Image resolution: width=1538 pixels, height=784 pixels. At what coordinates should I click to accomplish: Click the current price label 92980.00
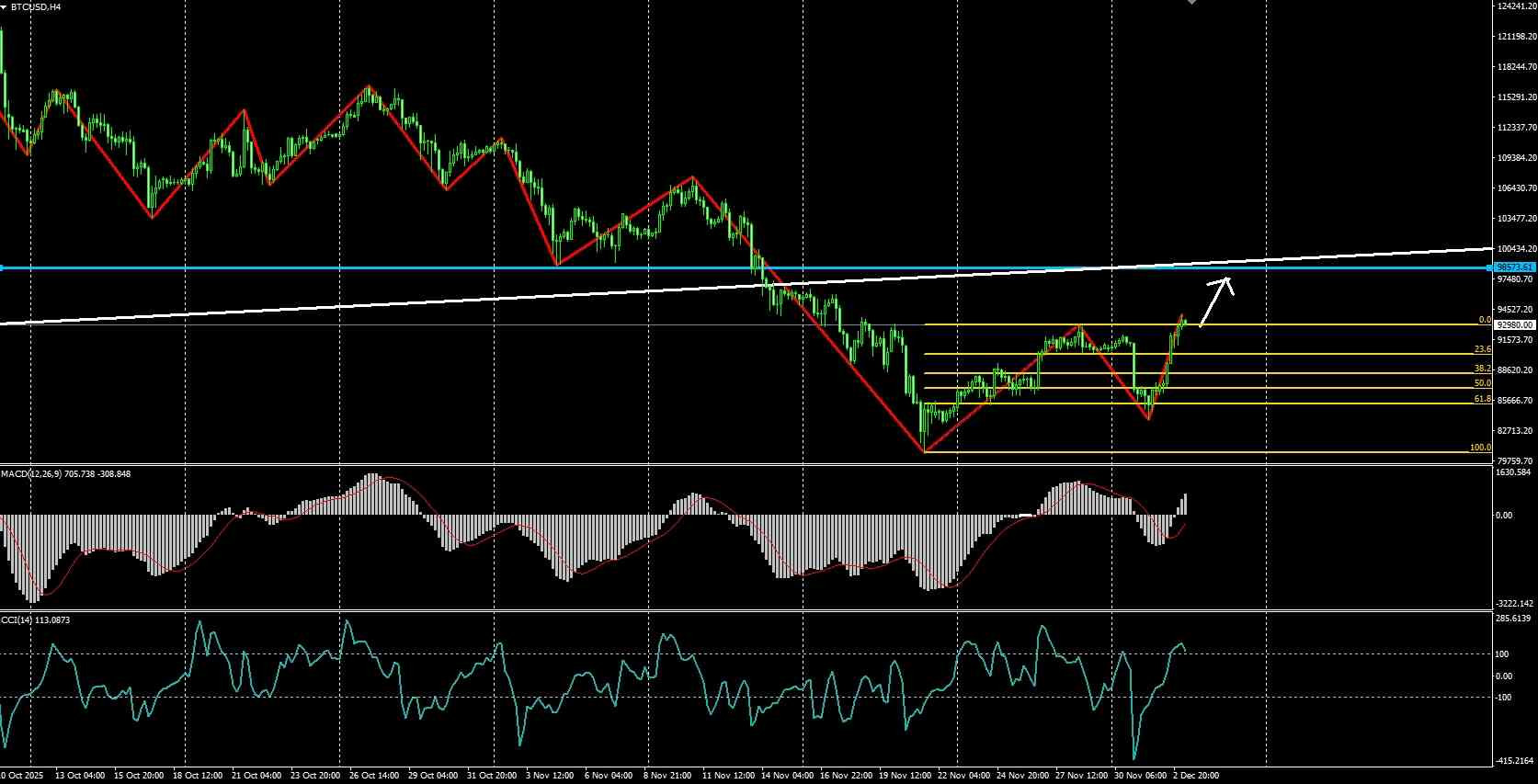tap(1515, 325)
